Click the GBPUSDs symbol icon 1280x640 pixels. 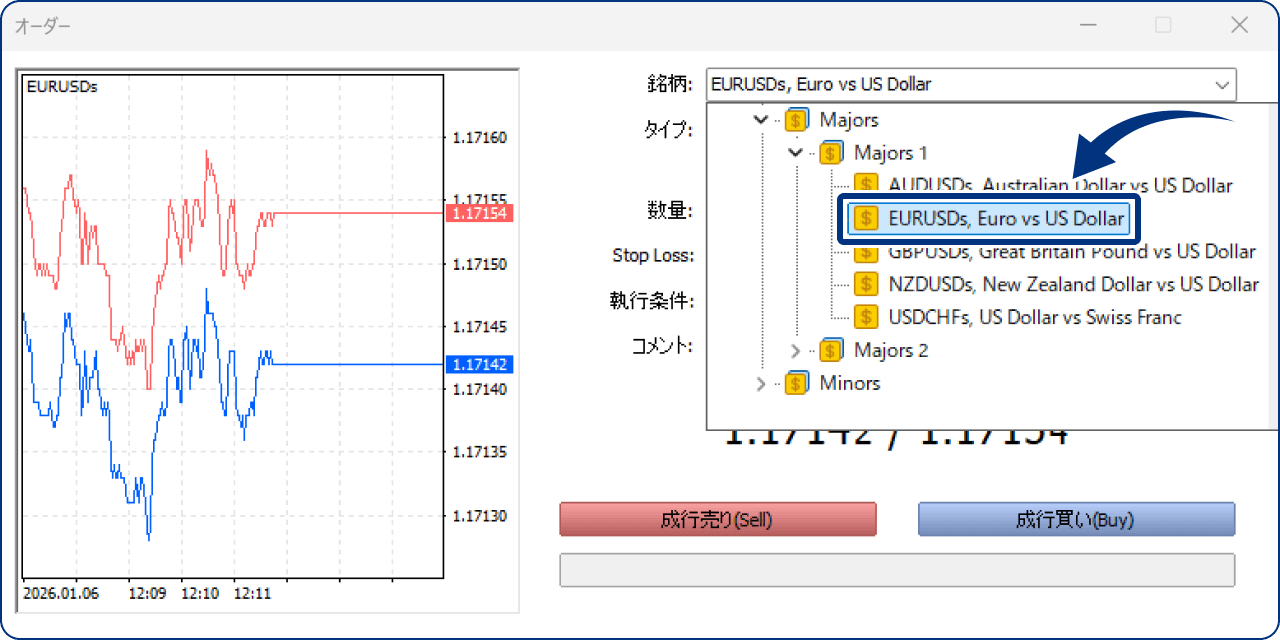[866, 251]
